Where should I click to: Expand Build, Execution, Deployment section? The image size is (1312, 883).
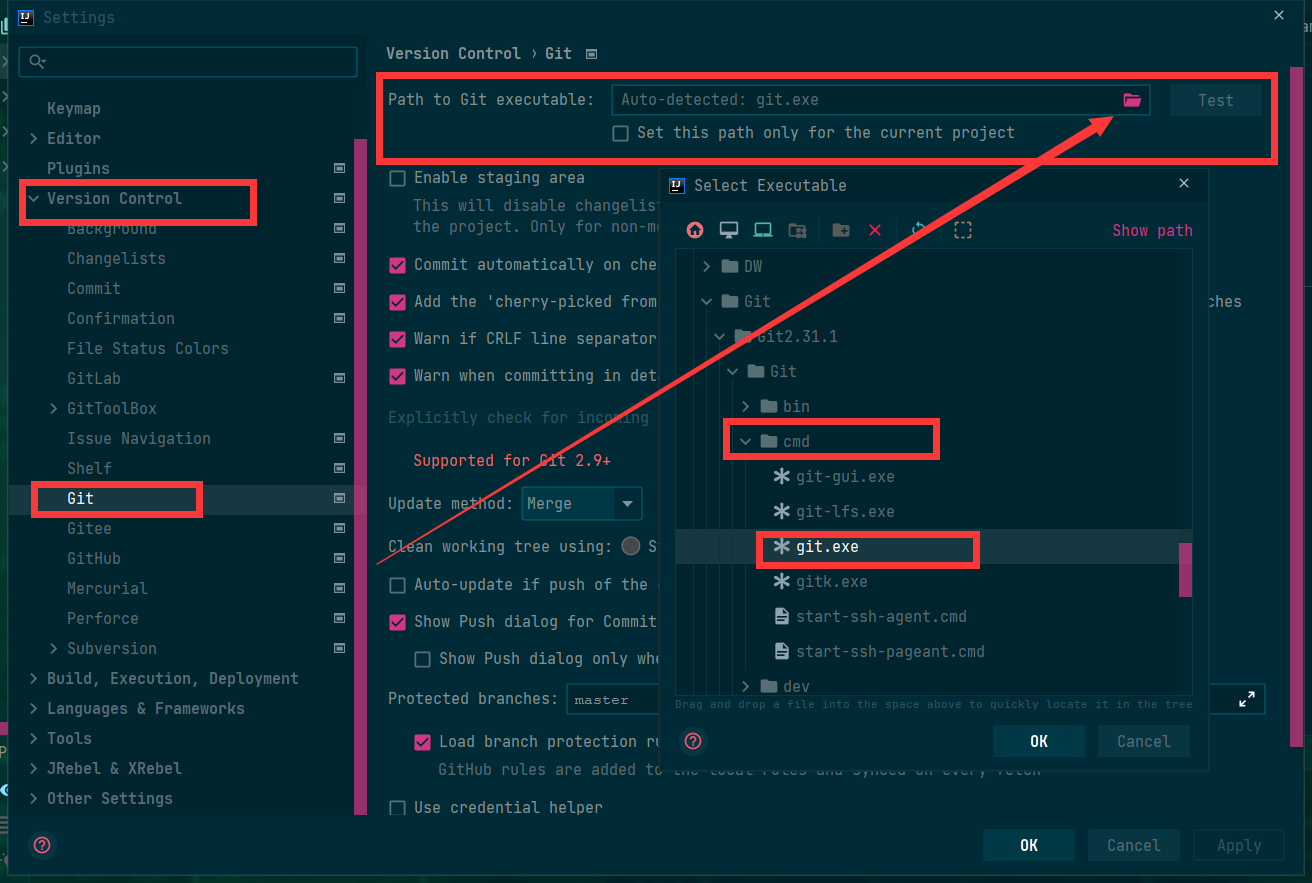[33, 679]
